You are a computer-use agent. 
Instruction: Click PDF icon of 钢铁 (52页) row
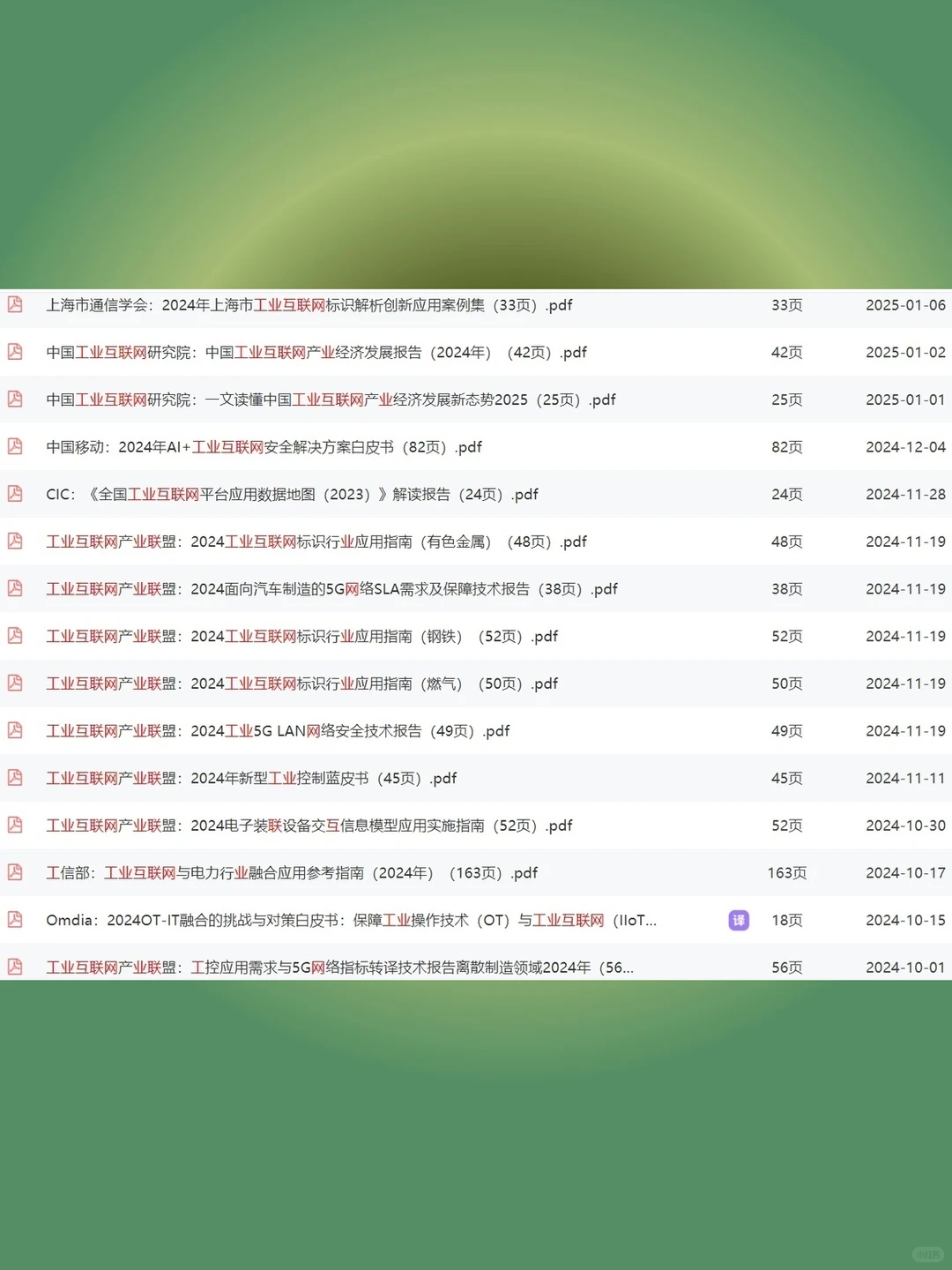tap(15, 636)
